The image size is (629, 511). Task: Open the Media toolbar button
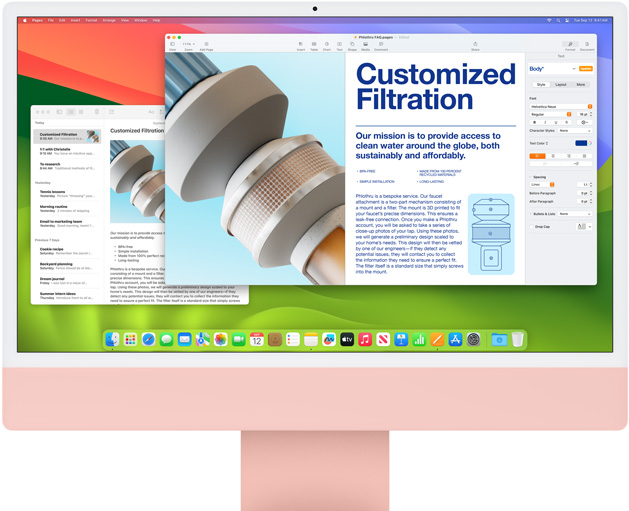[x=366, y=45]
